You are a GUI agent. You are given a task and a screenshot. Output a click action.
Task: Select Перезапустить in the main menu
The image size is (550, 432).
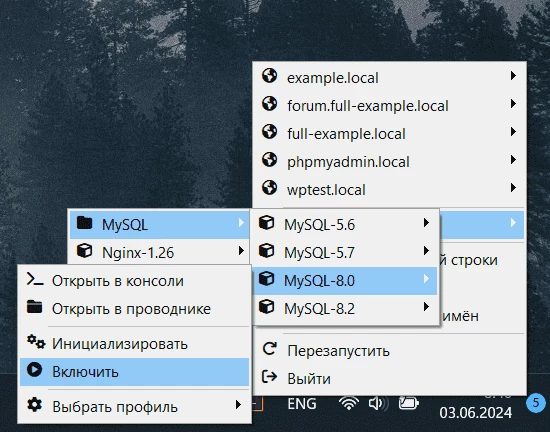pos(389,351)
